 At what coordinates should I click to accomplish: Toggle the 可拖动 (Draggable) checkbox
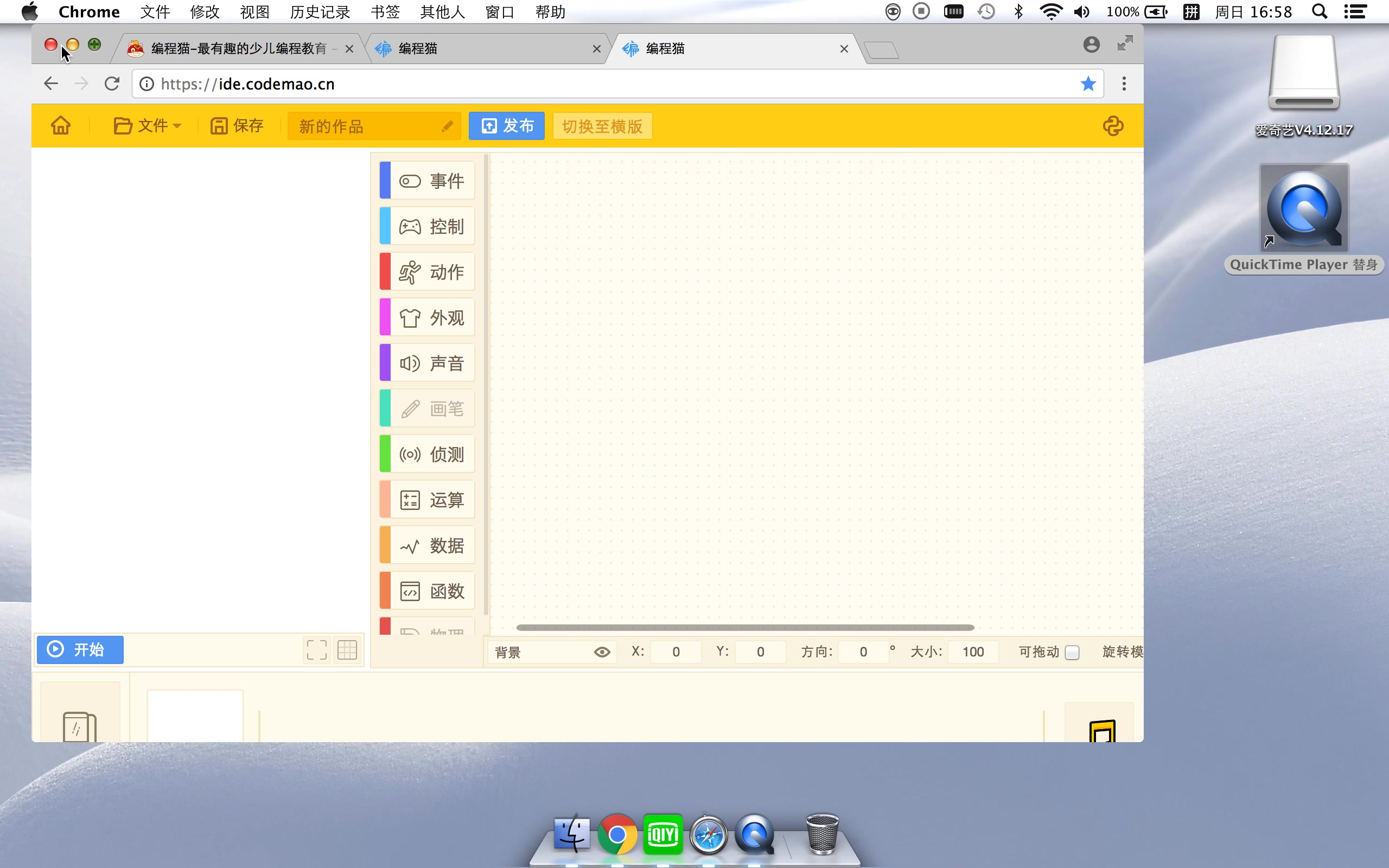point(1072,653)
